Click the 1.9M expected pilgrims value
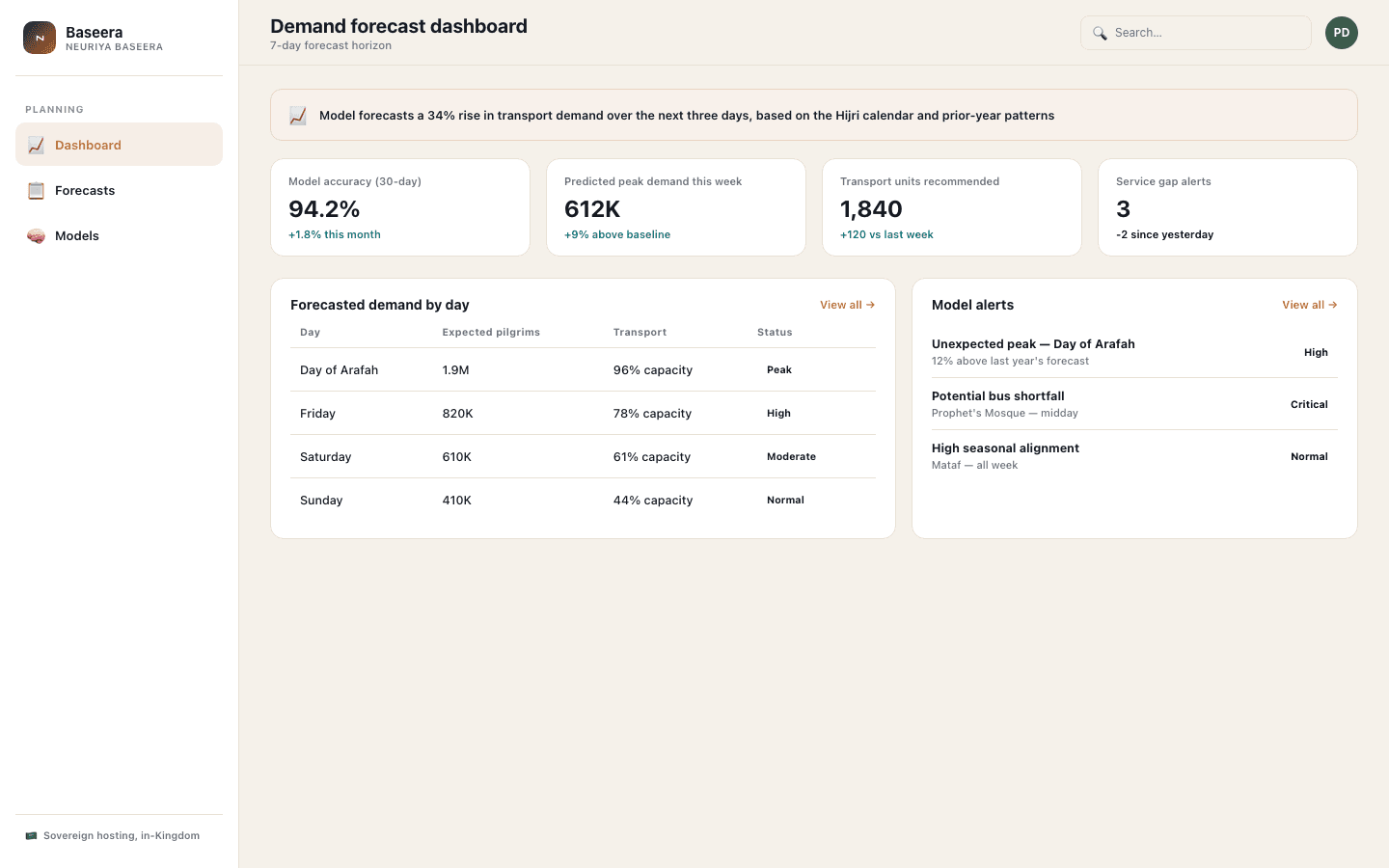 (x=456, y=369)
